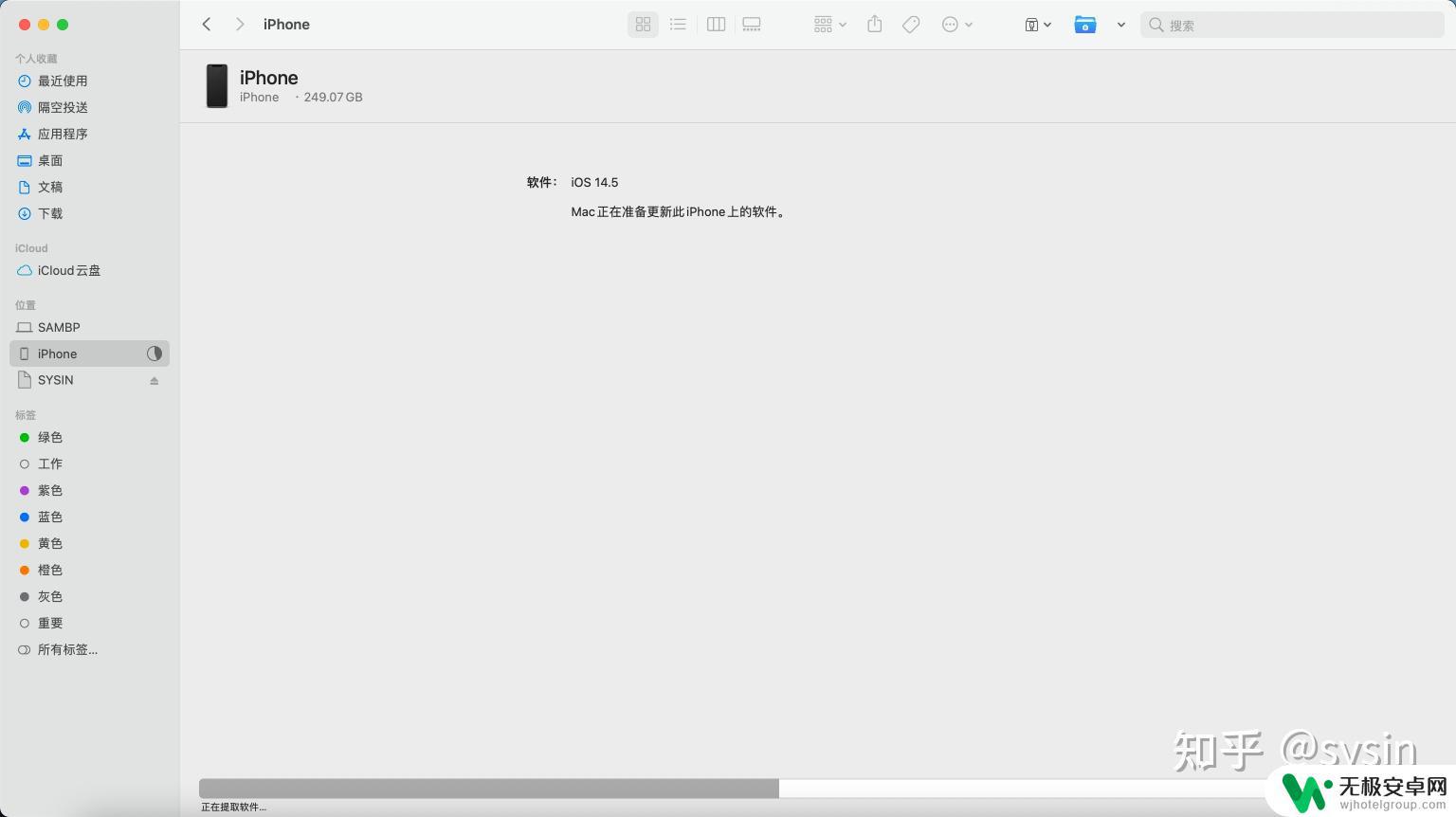
Task: Click the 位置 section header
Action: (26, 305)
